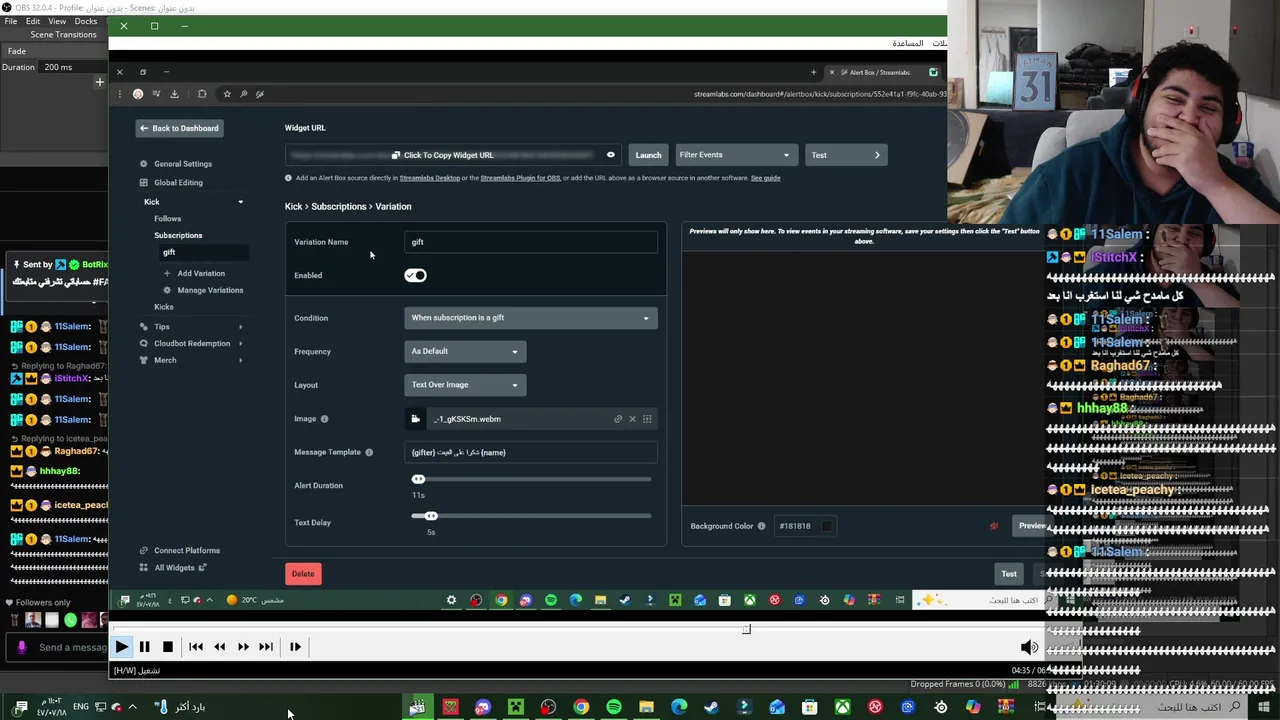Select Follows under Kick

[167, 219]
